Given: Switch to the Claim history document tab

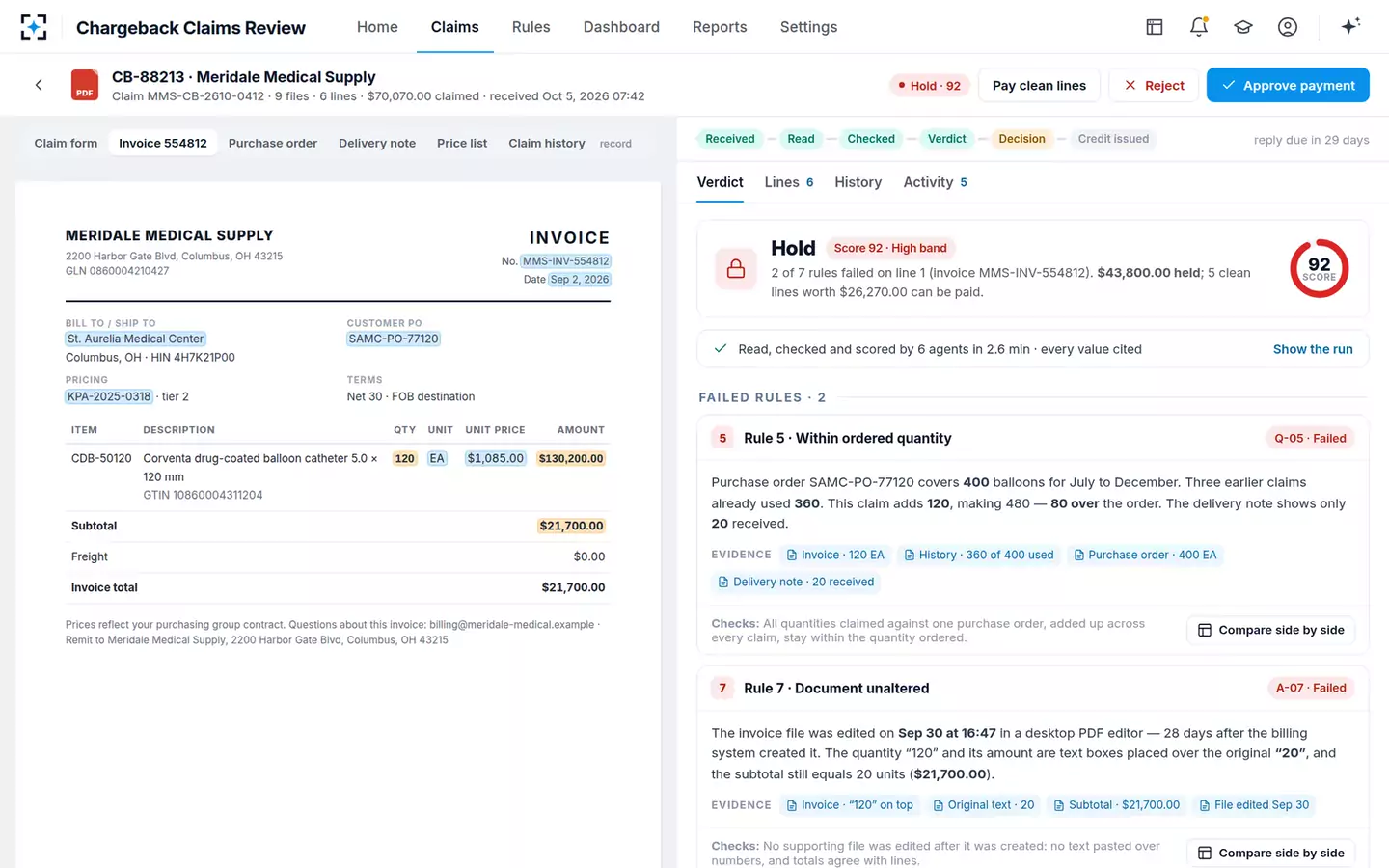Looking at the screenshot, I should pos(547,143).
